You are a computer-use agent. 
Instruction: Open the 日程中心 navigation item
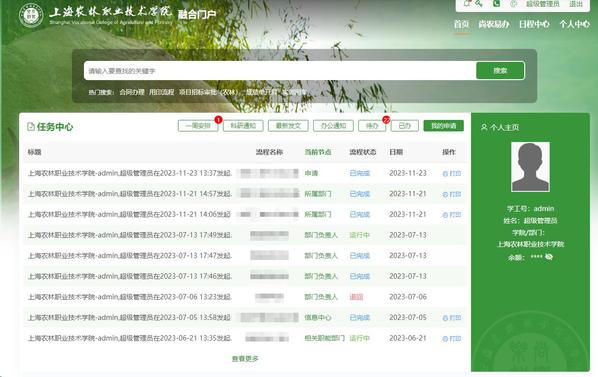click(534, 24)
